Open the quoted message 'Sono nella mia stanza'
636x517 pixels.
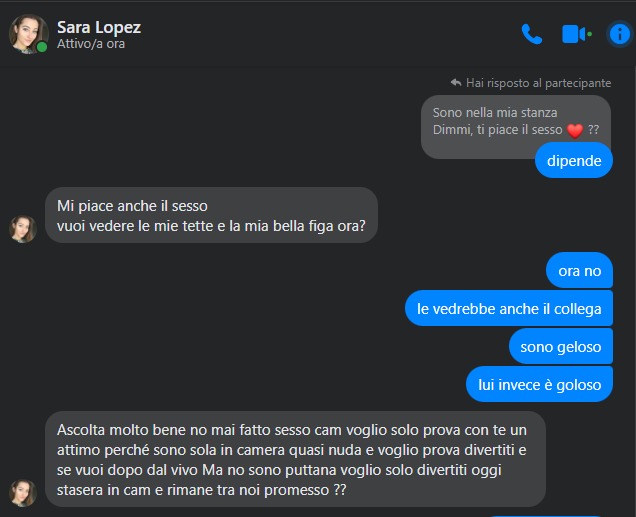(495, 113)
